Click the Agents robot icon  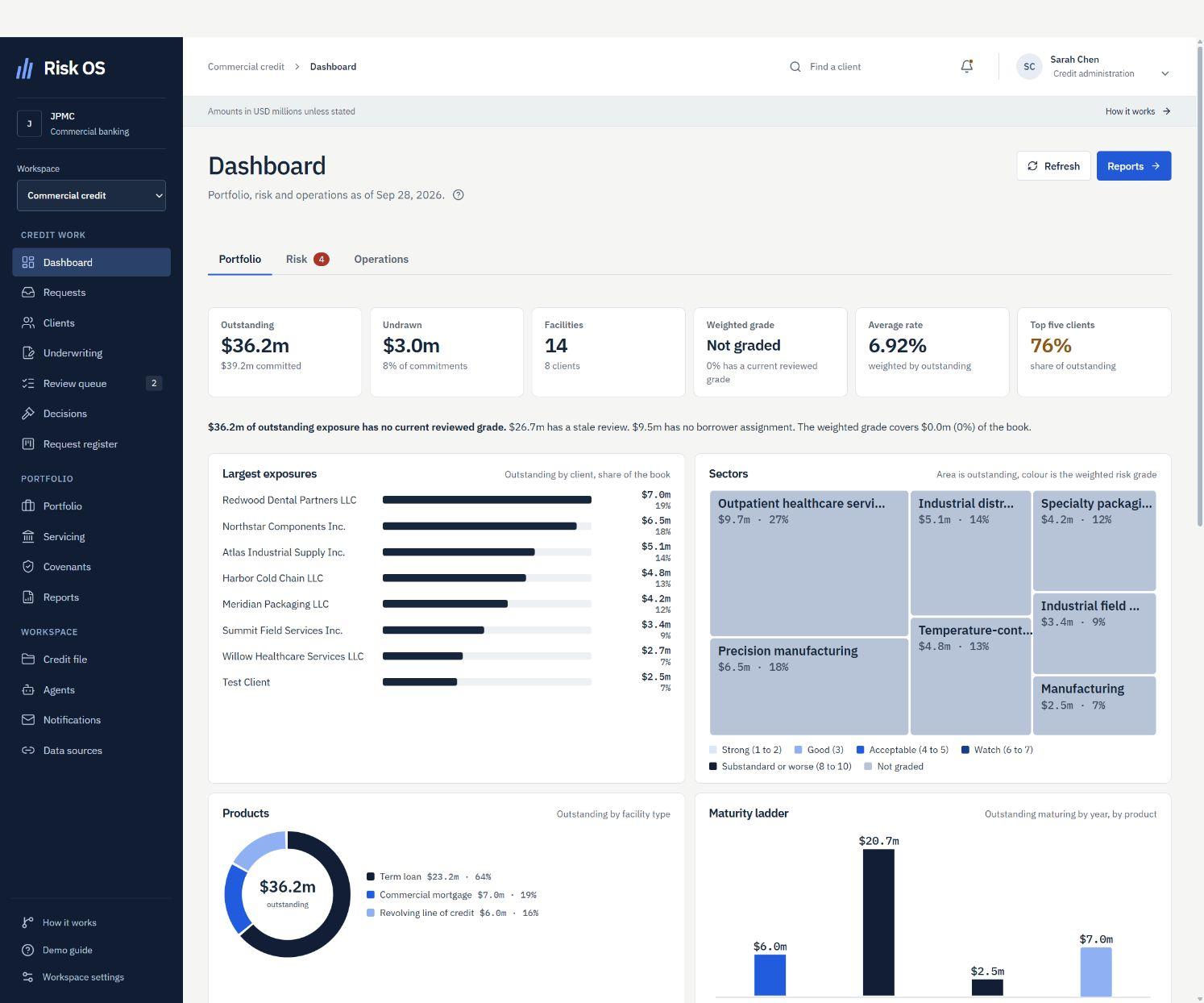[28, 690]
